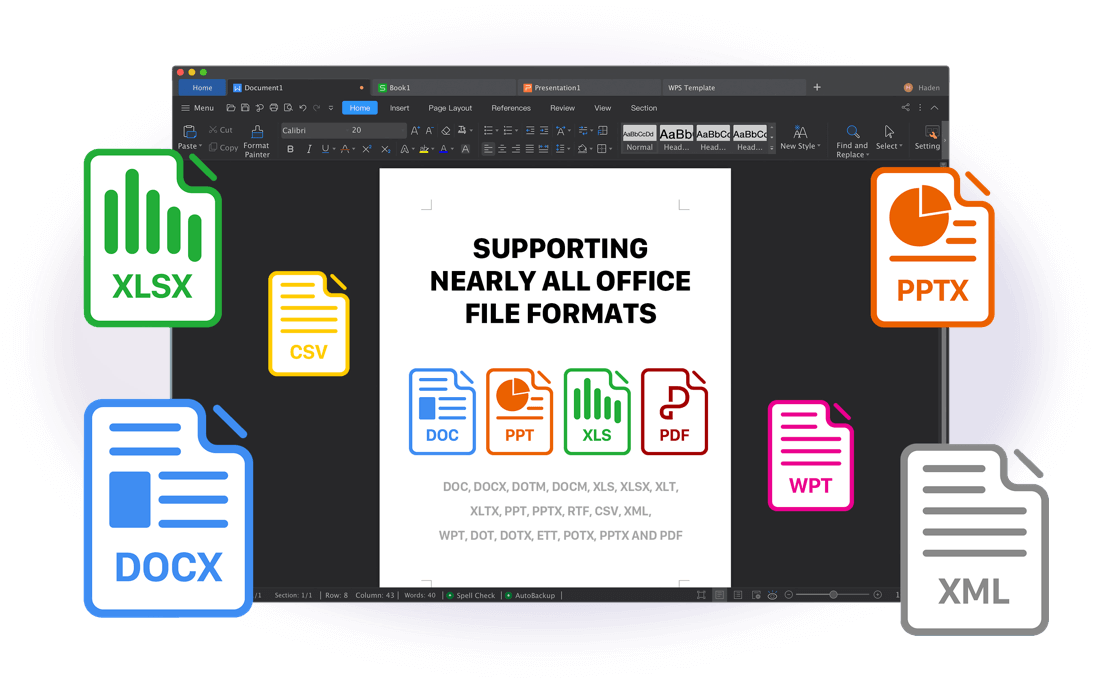Click the Increase Font Size icon
Viewport: 1093px width, 679px height.
pyautogui.click(x=415, y=131)
